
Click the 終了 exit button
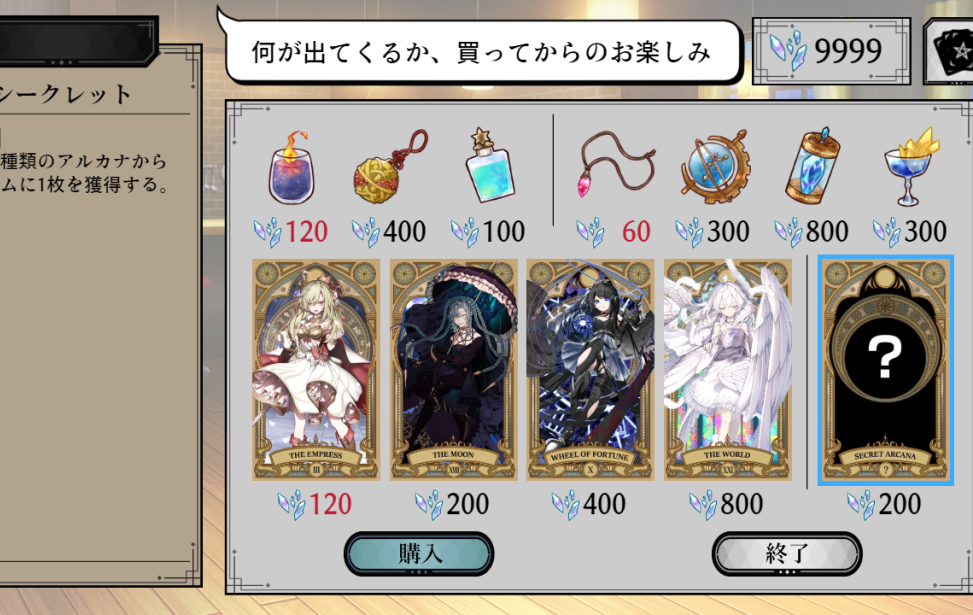click(x=787, y=554)
